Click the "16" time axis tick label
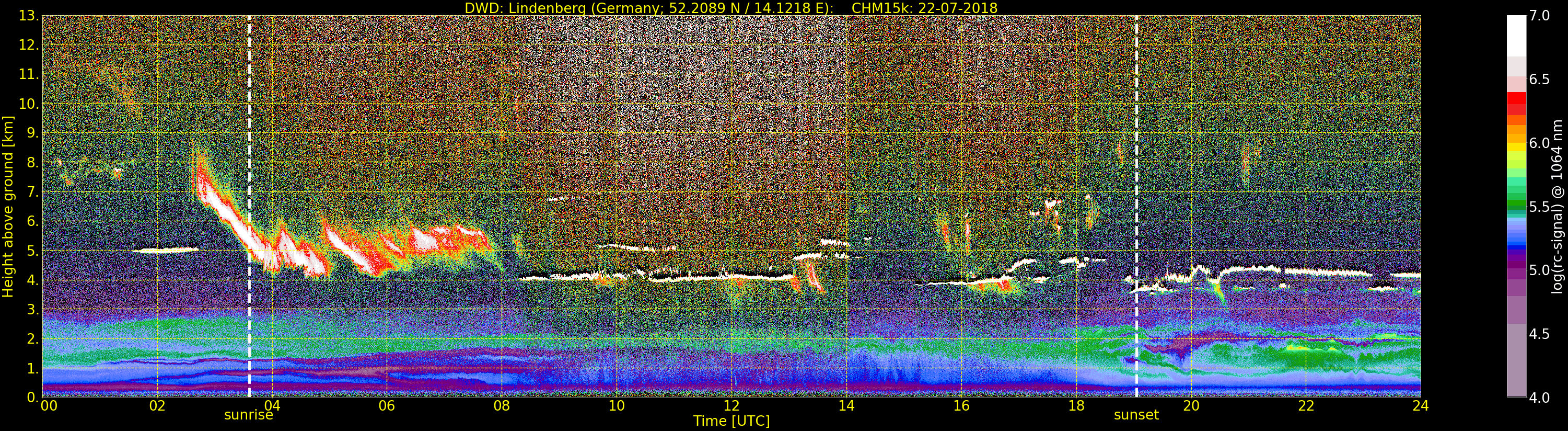The height and width of the screenshot is (431, 1568). (x=961, y=406)
